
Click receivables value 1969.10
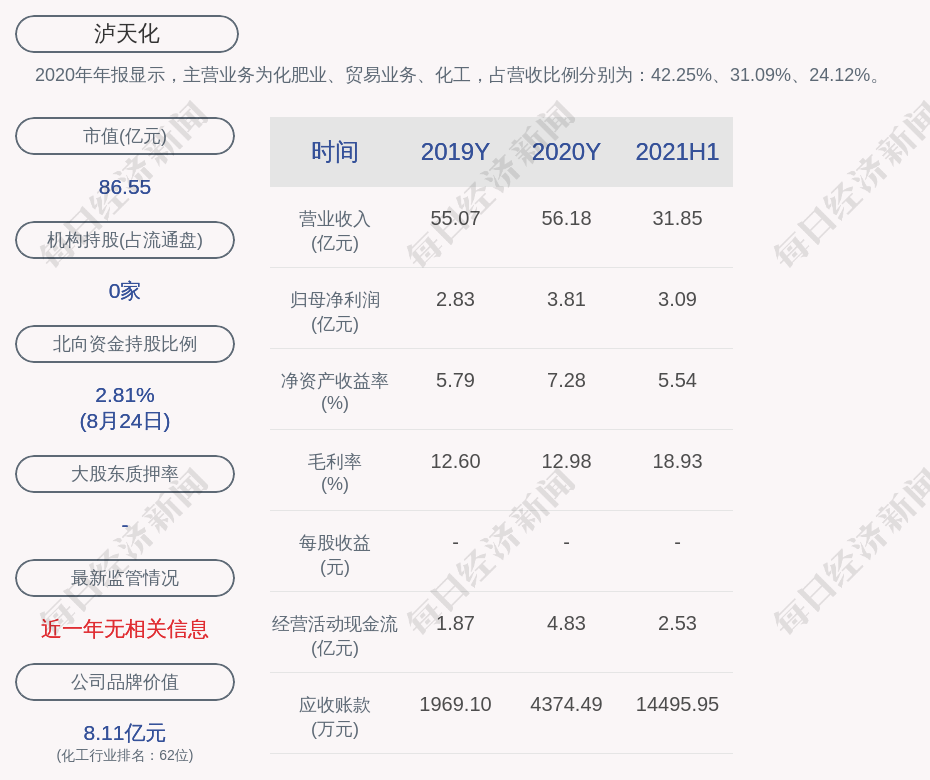(455, 705)
